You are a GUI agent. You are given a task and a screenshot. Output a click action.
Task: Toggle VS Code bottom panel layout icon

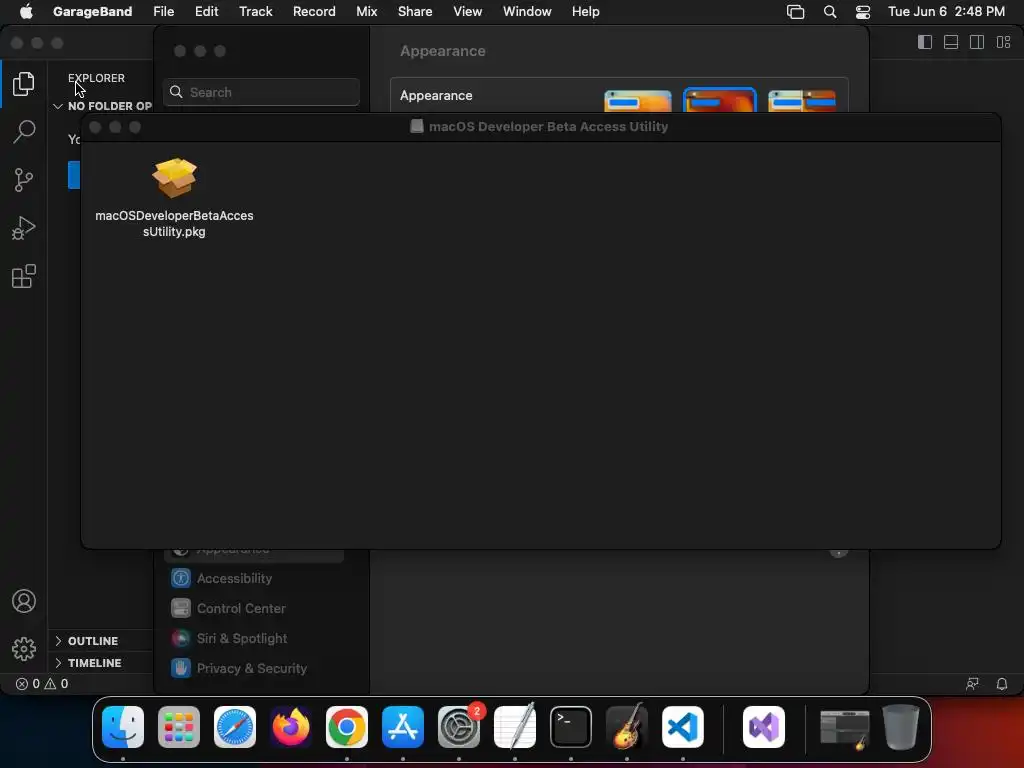click(x=951, y=42)
